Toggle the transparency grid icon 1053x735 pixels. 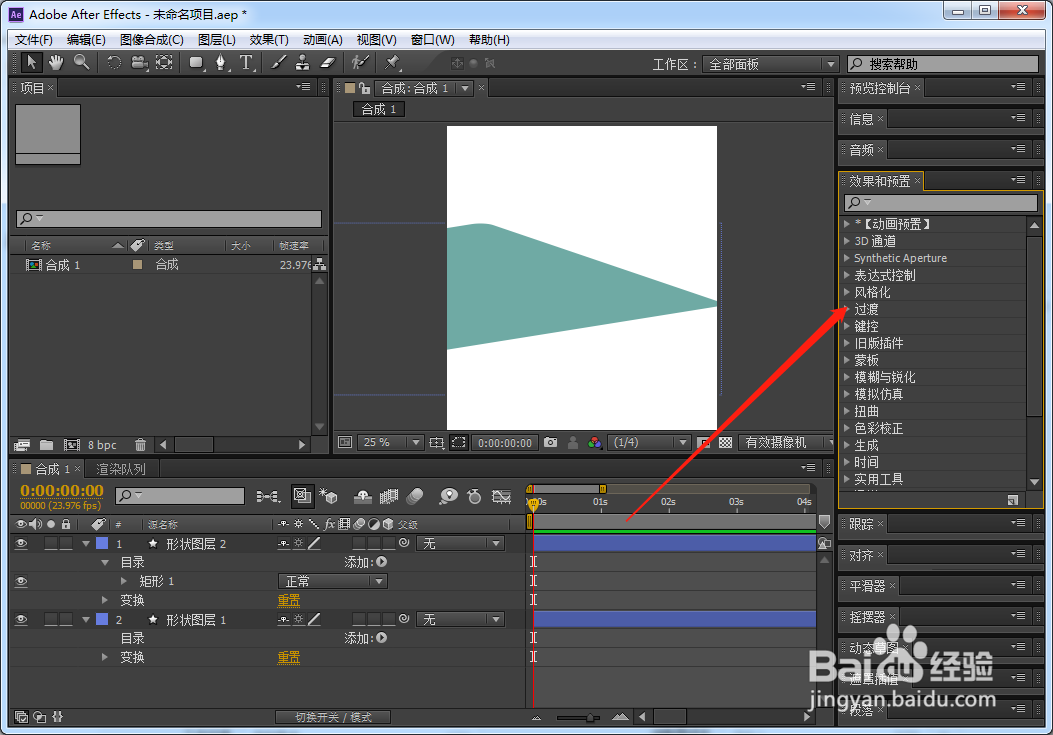725,443
